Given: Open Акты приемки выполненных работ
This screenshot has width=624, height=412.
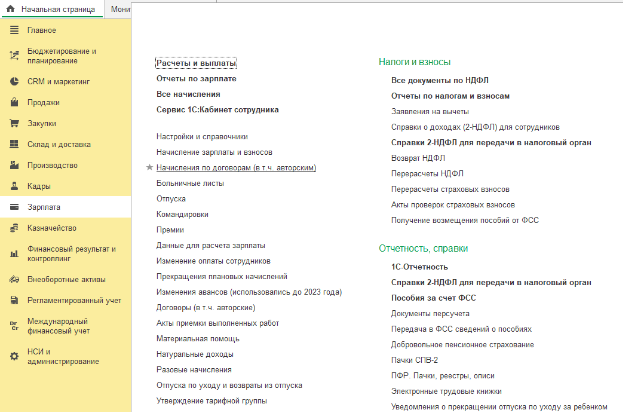Looking at the screenshot, I should click(x=218, y=323).
